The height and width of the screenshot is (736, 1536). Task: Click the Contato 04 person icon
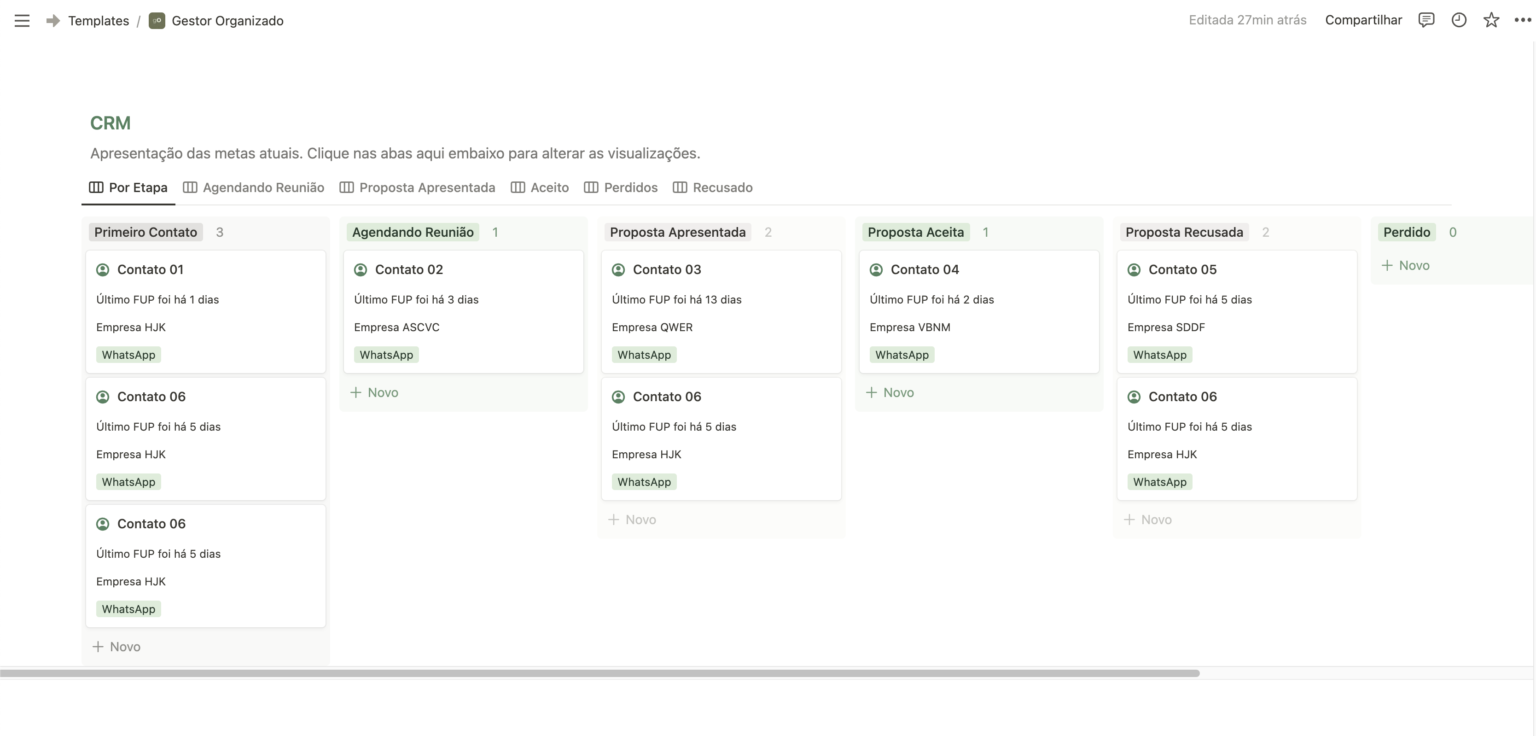pyautogui.click(x=876, y=270)
